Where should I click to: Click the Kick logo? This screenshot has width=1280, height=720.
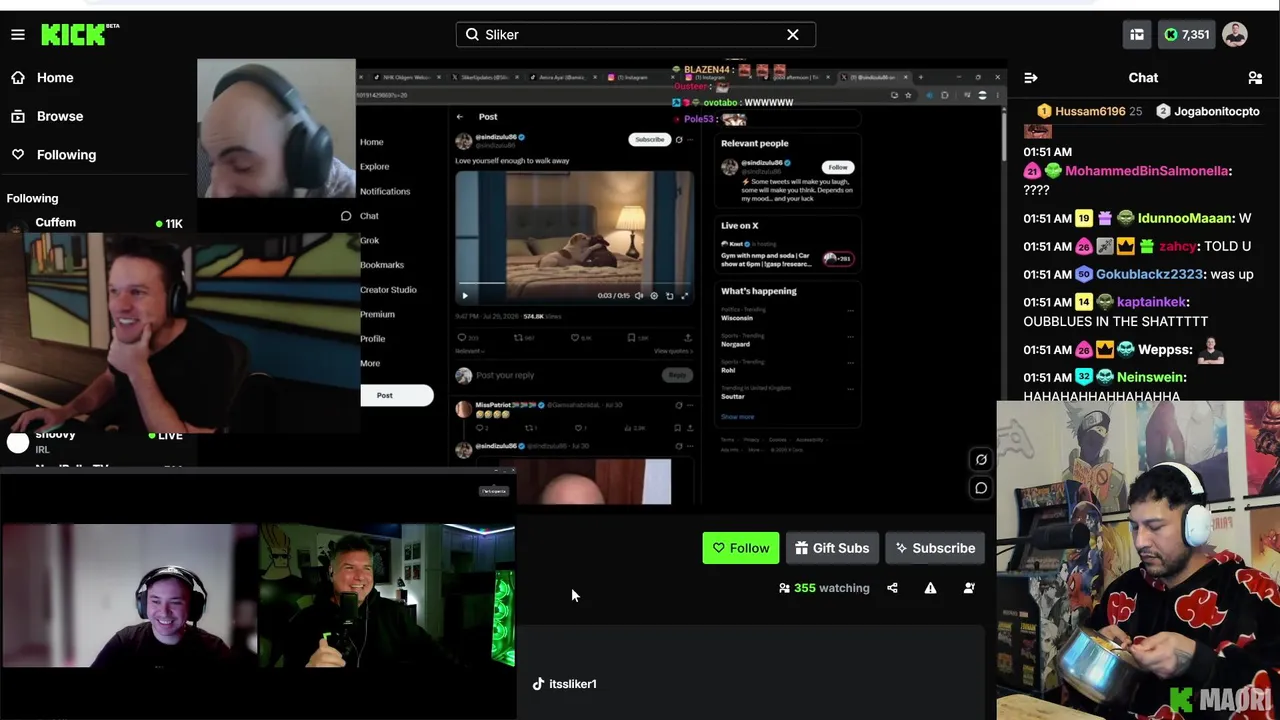click(80, 34)
